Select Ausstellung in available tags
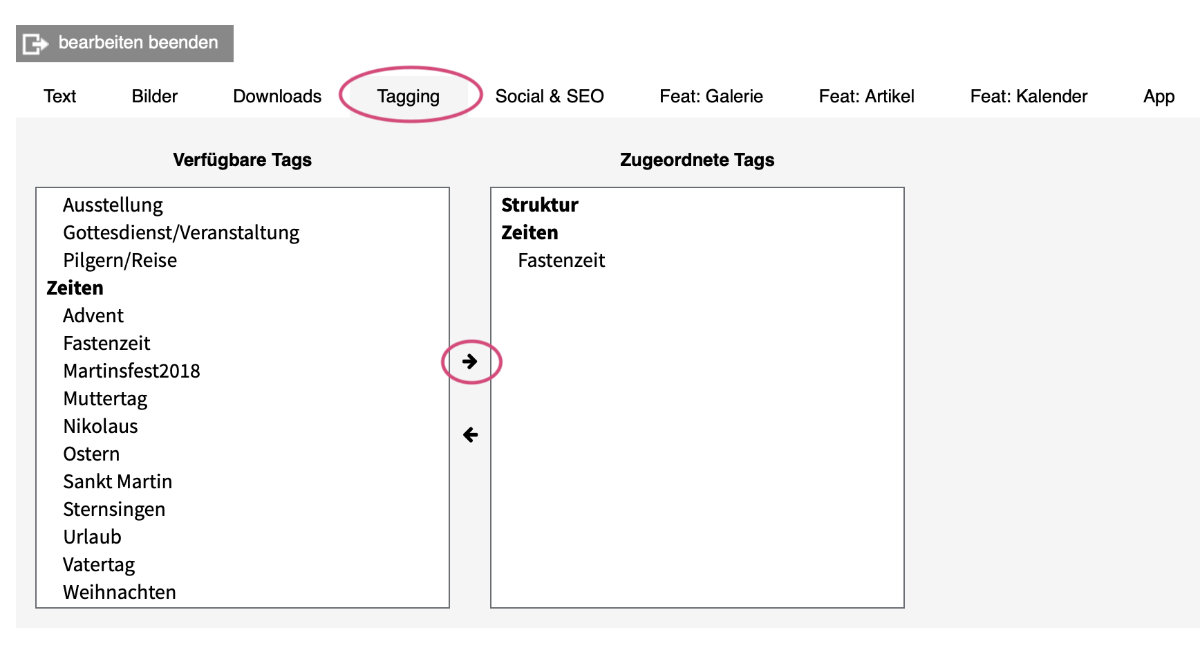 tap(112, 205)
